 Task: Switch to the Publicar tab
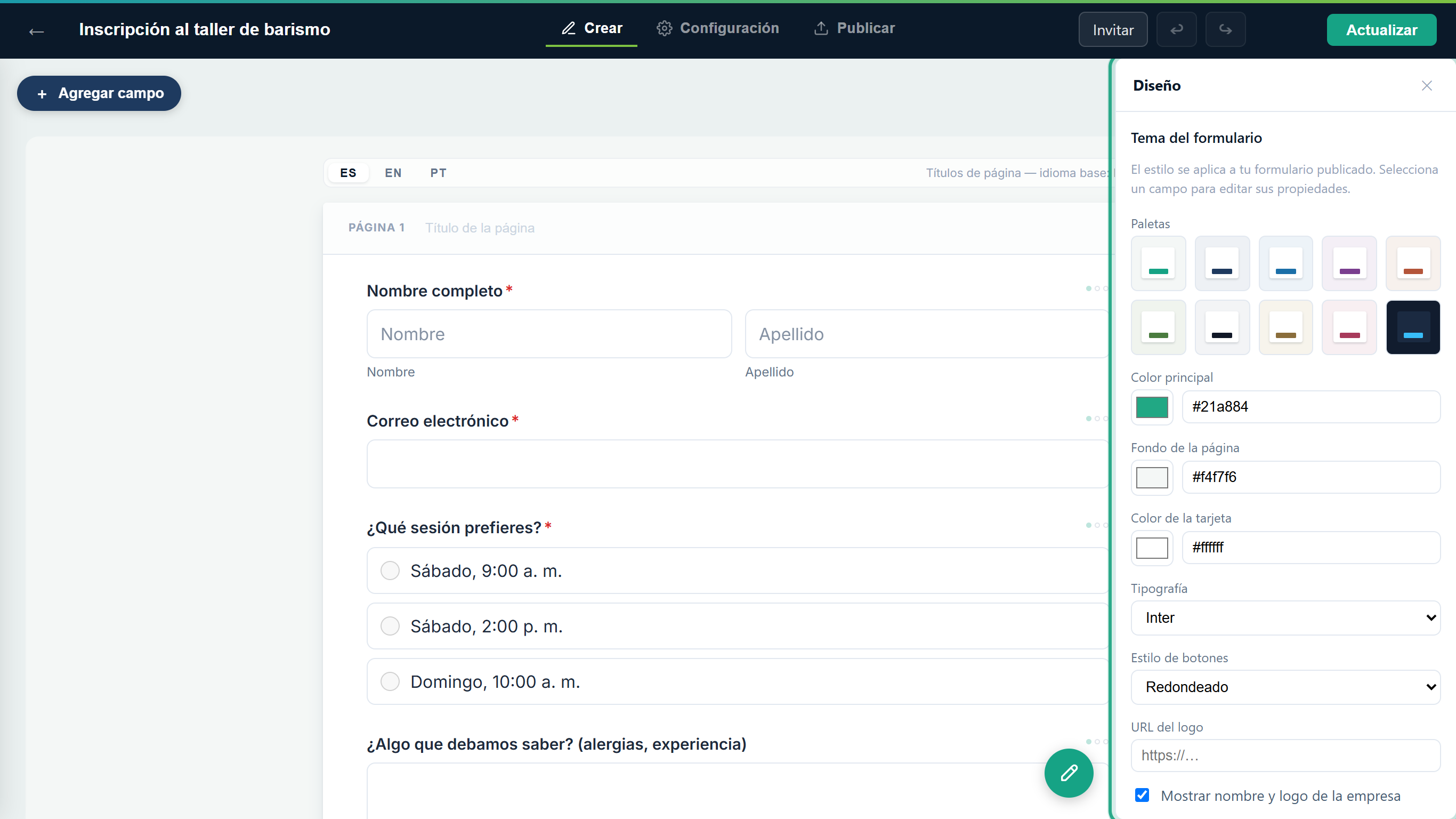[x=854, y=28]
